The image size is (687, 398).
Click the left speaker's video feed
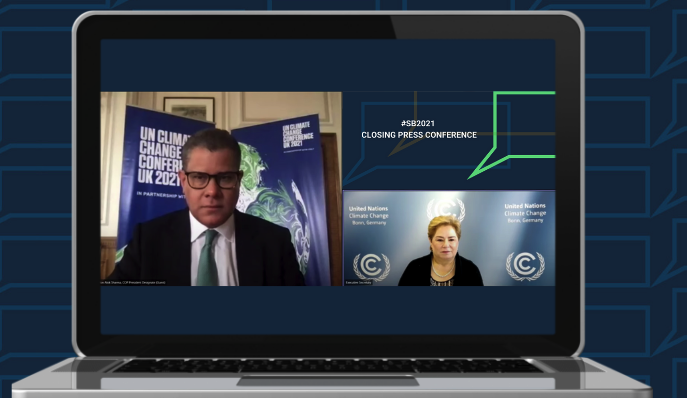[221, 189]
